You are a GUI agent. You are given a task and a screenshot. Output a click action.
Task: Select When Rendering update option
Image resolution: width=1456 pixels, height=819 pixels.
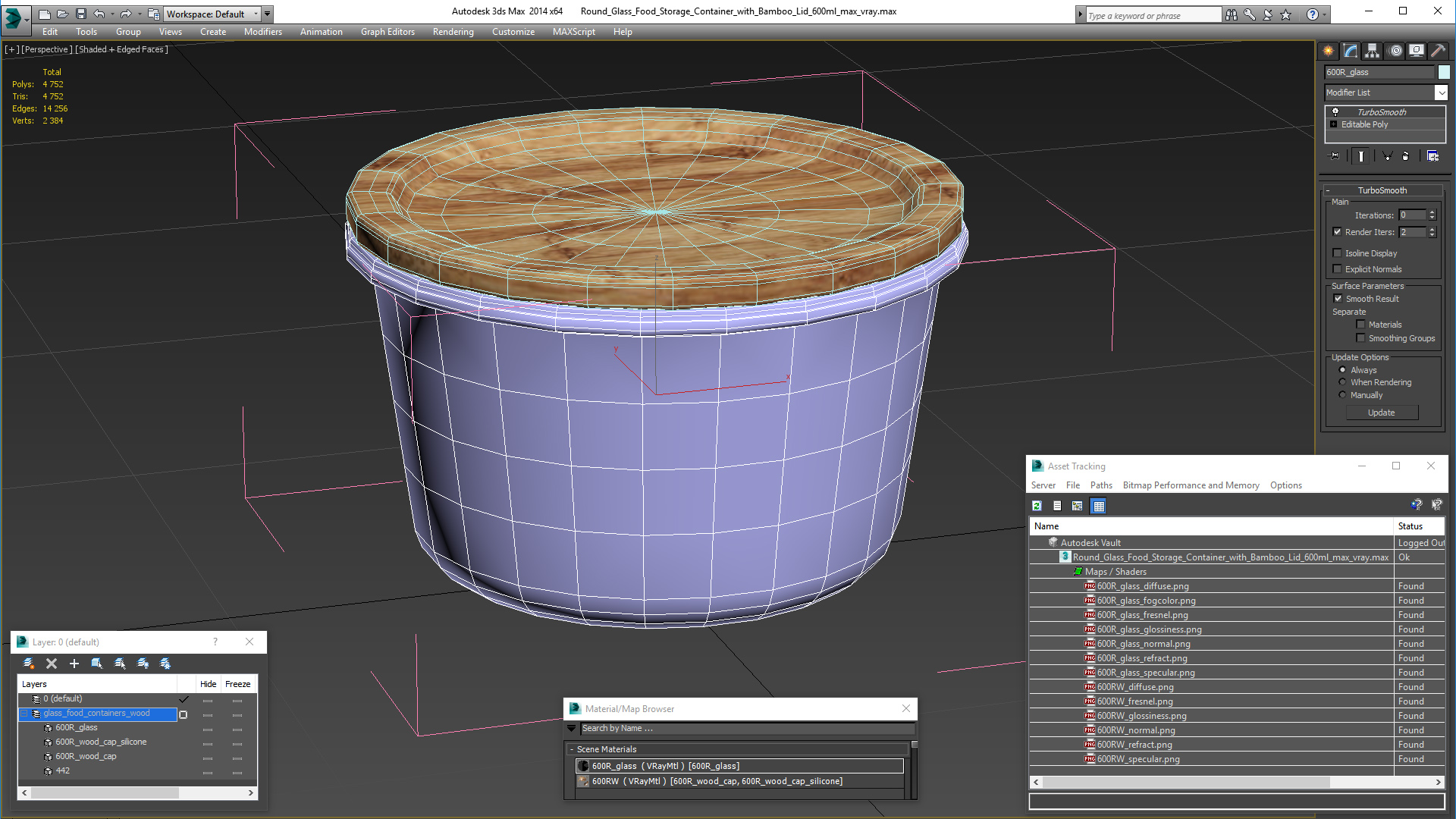point(1342,382)
